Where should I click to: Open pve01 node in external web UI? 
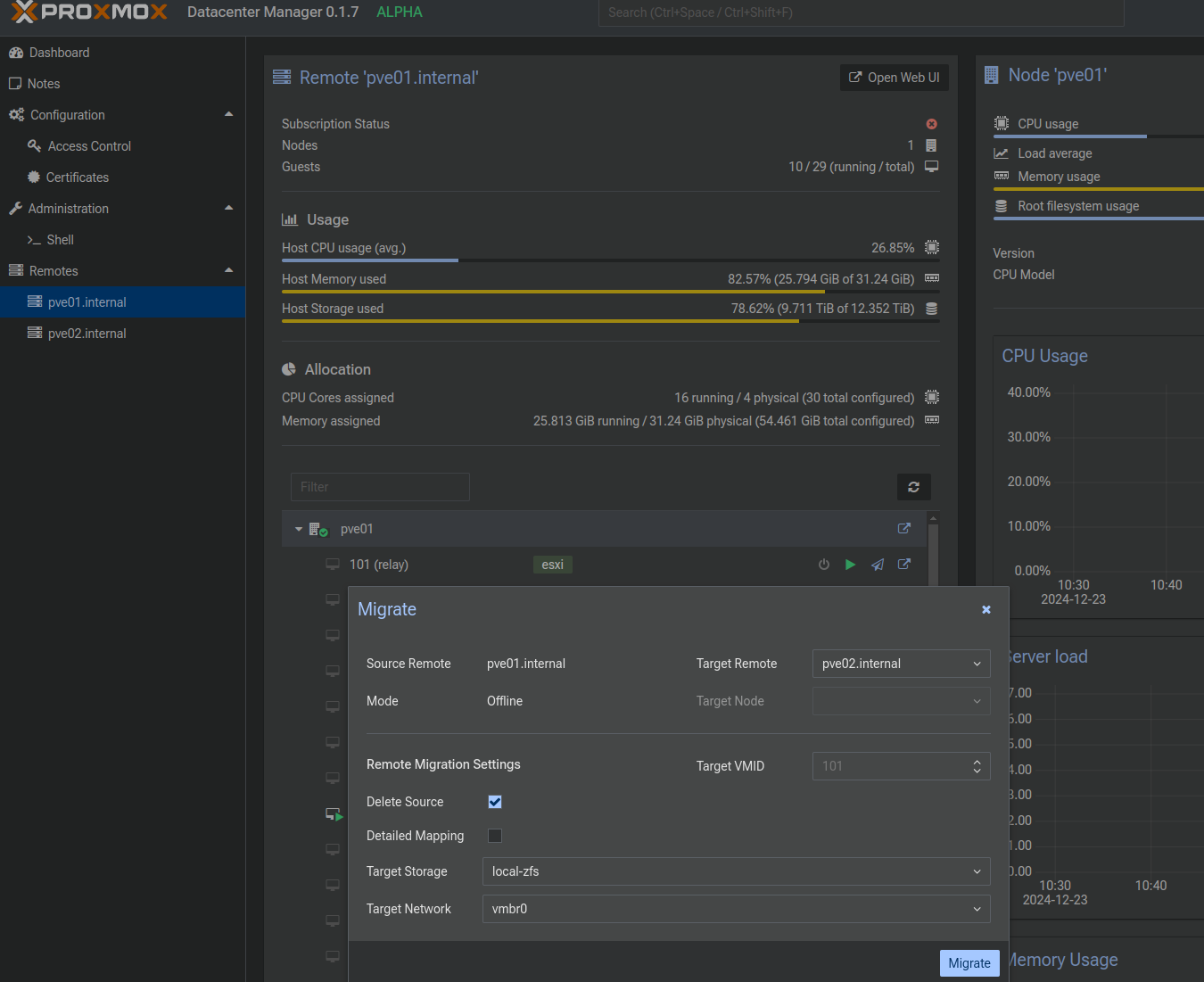(904, 529)
